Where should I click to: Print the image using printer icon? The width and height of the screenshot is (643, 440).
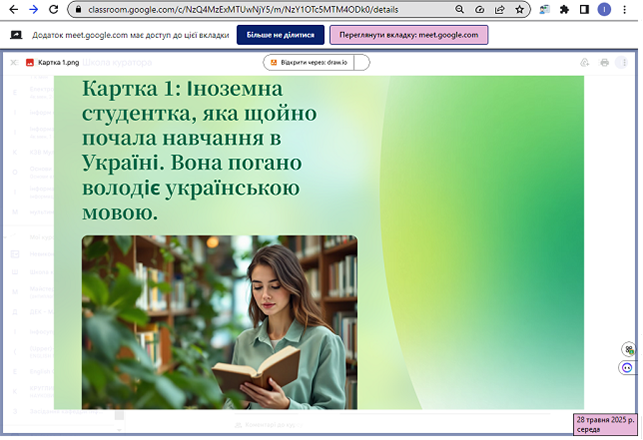[604, 62]
